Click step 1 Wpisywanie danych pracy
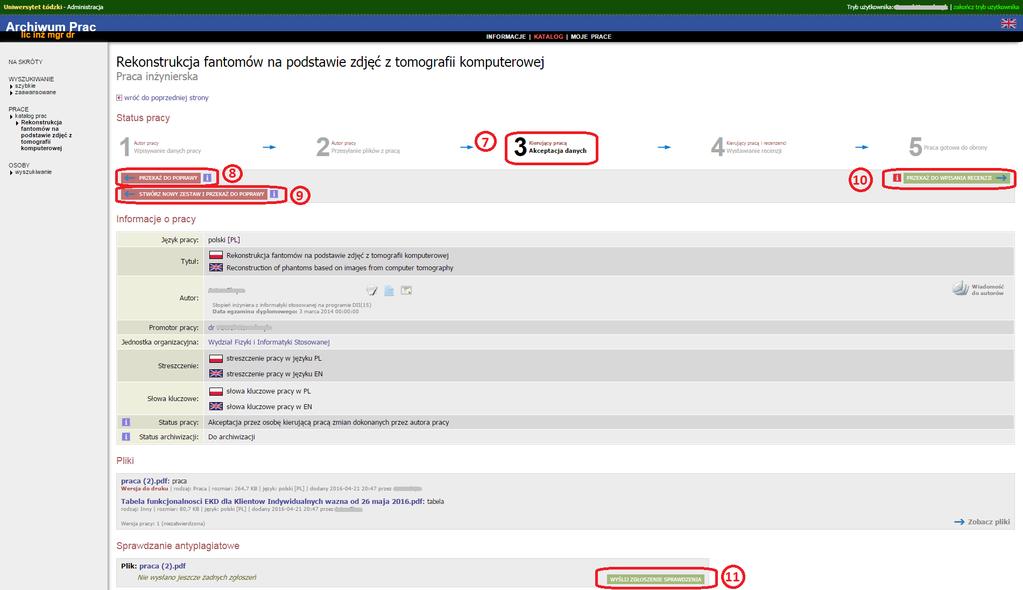 click(x=160, y=147)
